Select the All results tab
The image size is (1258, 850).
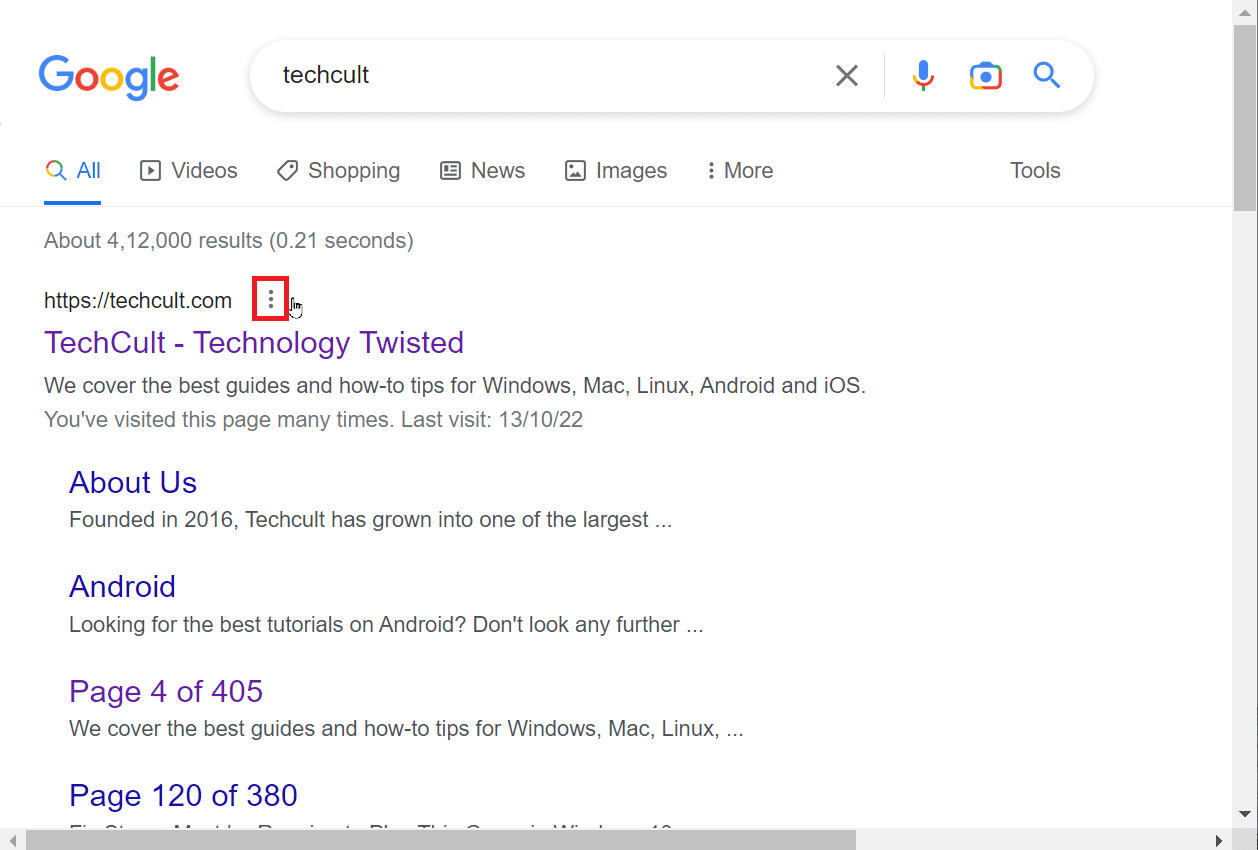[x=73, y=171]
